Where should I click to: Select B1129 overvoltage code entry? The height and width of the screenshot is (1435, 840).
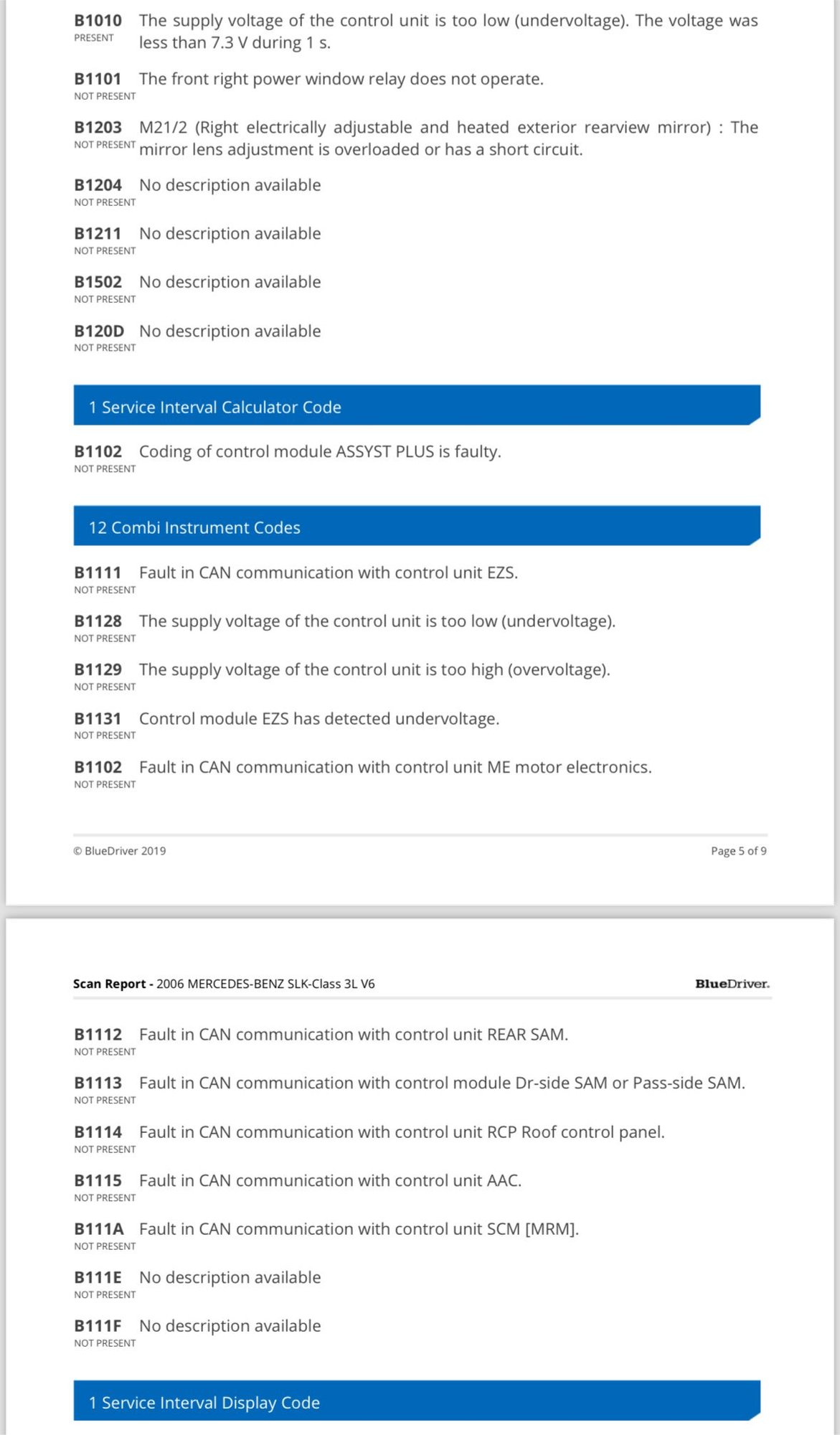(x=342, y=677)
